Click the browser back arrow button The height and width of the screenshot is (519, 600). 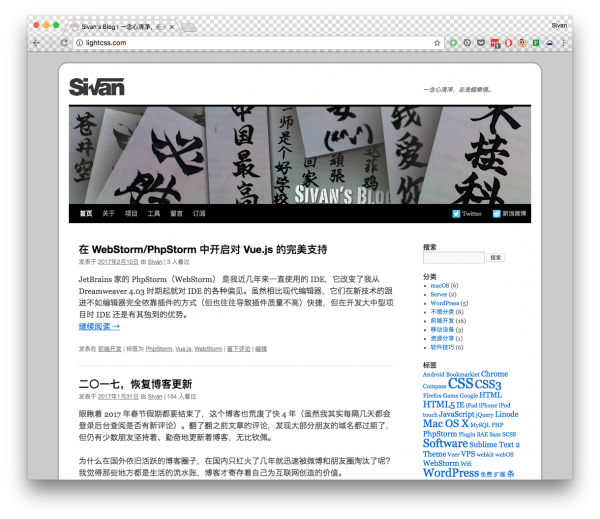coord(36,43)
